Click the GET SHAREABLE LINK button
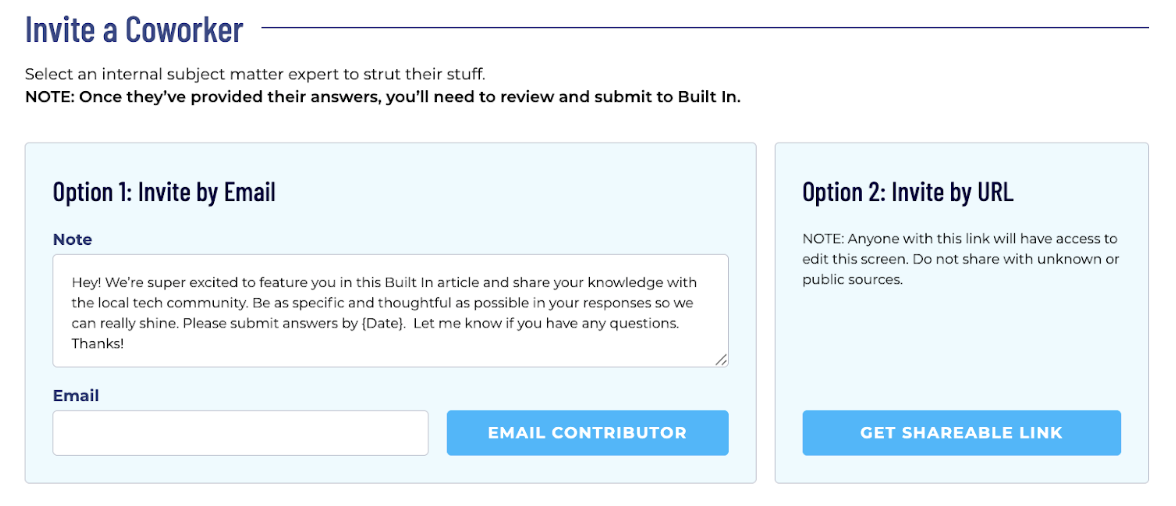 click(962, 433)
